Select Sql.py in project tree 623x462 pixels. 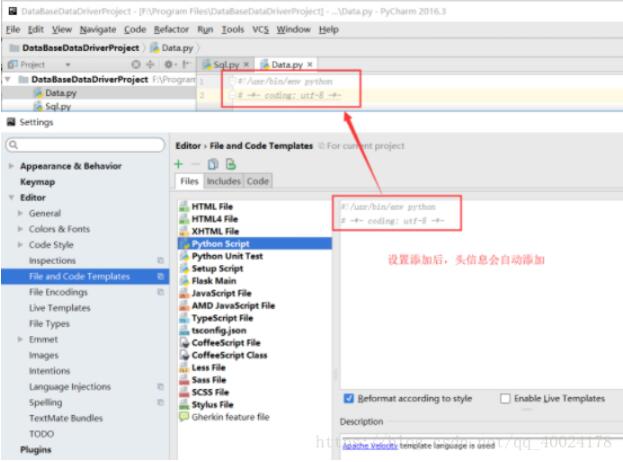click(58, 106)
